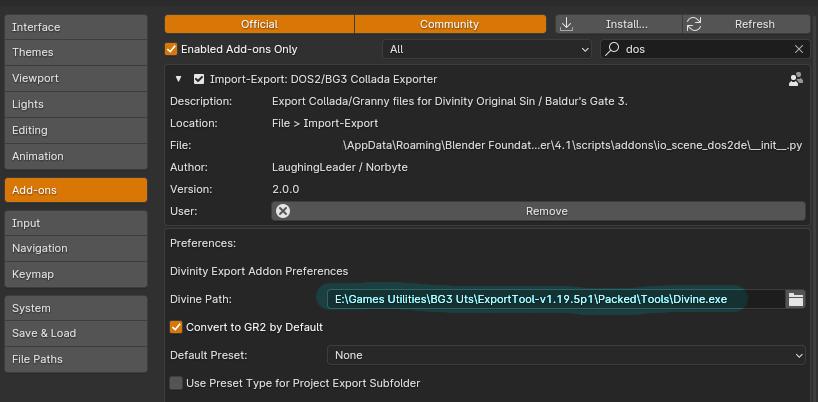This screenshot has height=402, width=818.
Task: Click the author LaughingLeader / Norbyte text
Action: pos(340,167)
